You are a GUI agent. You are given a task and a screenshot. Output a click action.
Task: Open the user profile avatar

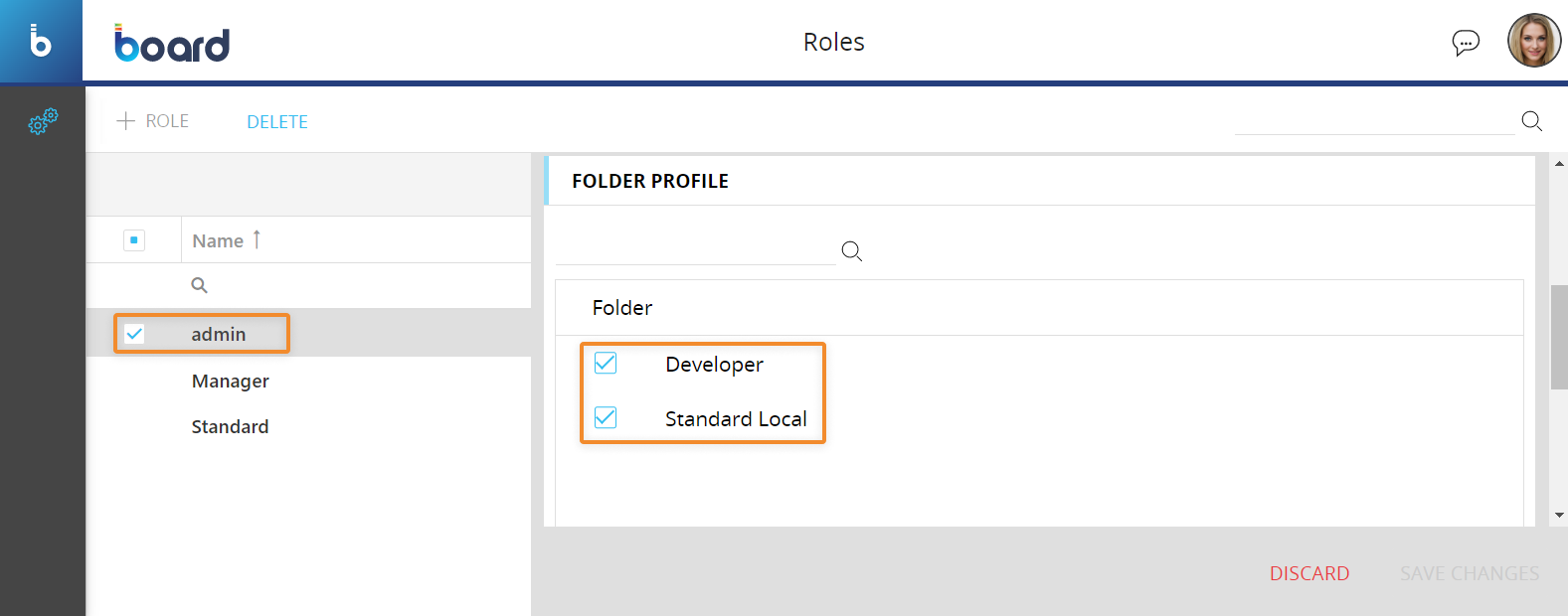(x=1533, y=41)
